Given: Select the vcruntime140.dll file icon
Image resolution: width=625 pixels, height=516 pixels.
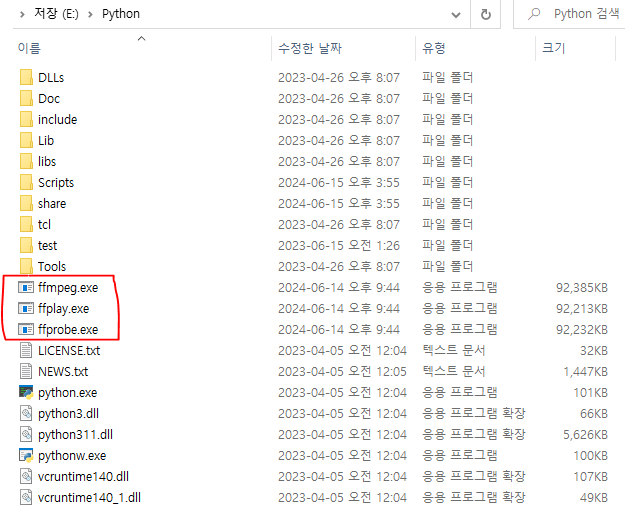Looking at the screenshot, I should click(x=26, y=476).
